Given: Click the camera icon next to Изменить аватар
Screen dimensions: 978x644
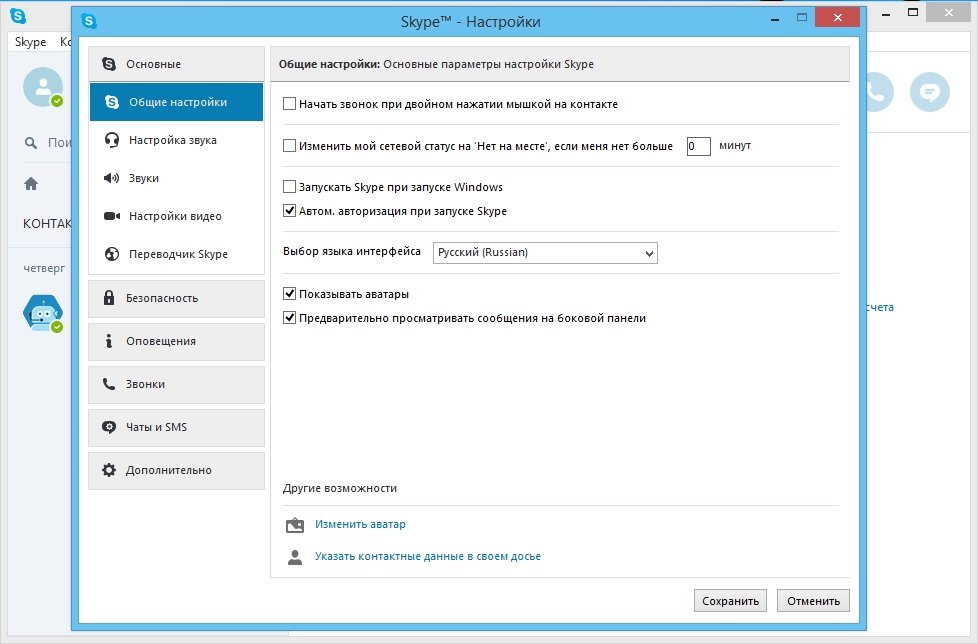Looking at the screenshot, I should 295,525.
